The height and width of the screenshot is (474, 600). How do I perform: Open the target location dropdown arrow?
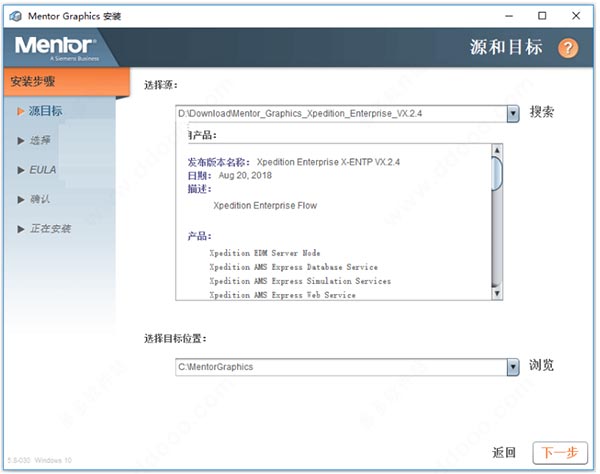(x=513, y=367)
